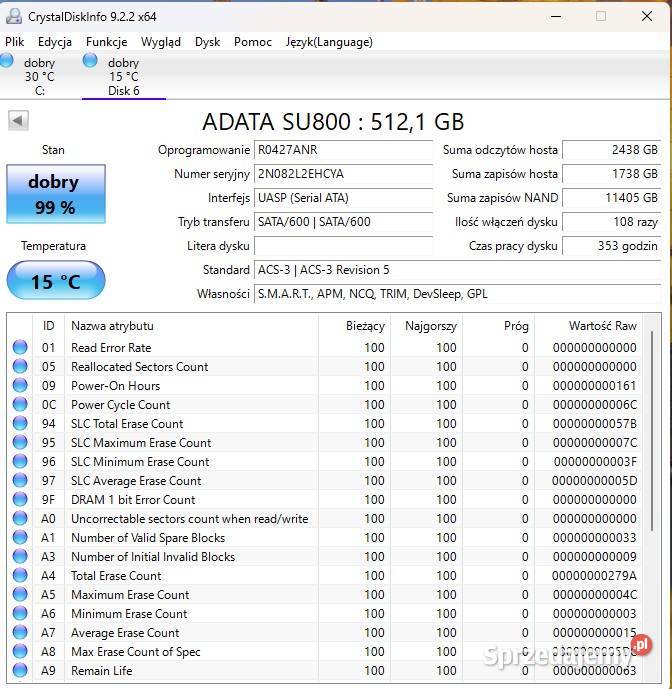
Task: Click status orb of Remain Life row
Action: click(20, 671)
